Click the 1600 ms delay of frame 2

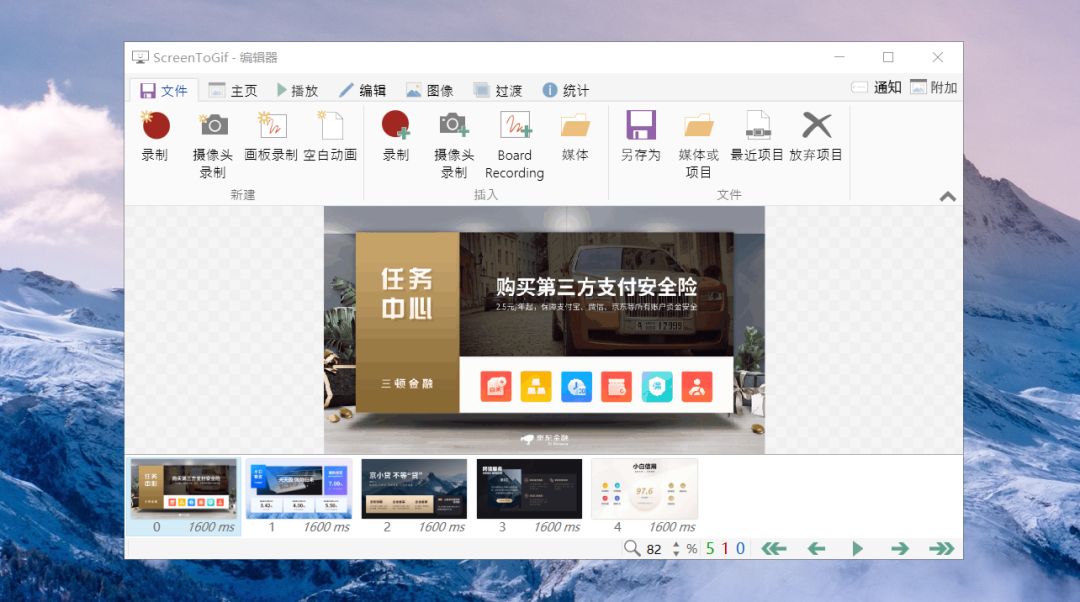[x=442, y=527]
